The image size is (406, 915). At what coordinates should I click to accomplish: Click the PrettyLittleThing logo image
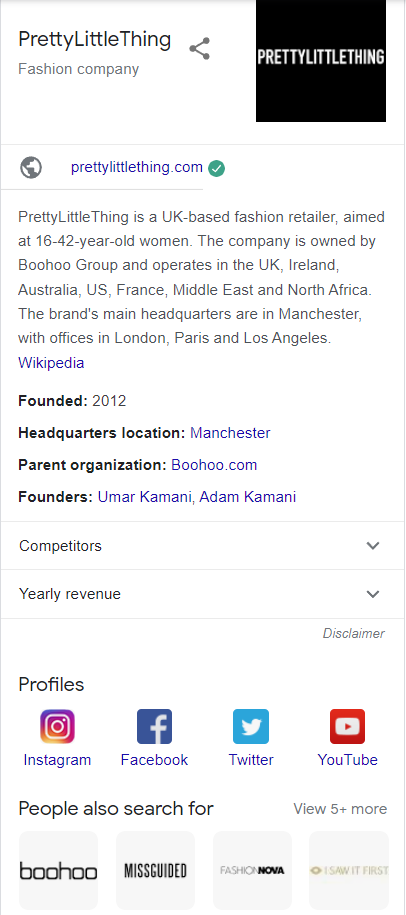pos(321,61)
